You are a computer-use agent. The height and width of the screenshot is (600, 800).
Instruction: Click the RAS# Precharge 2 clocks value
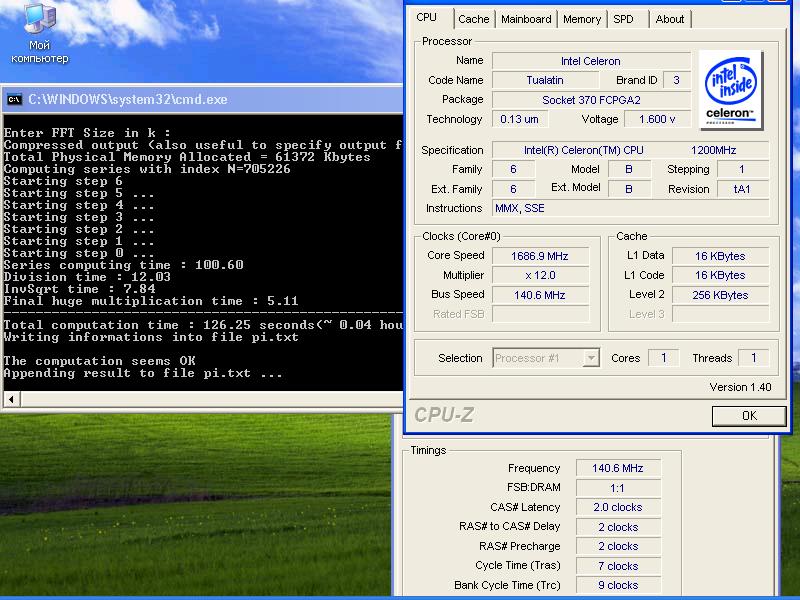(x=618, y=546)
